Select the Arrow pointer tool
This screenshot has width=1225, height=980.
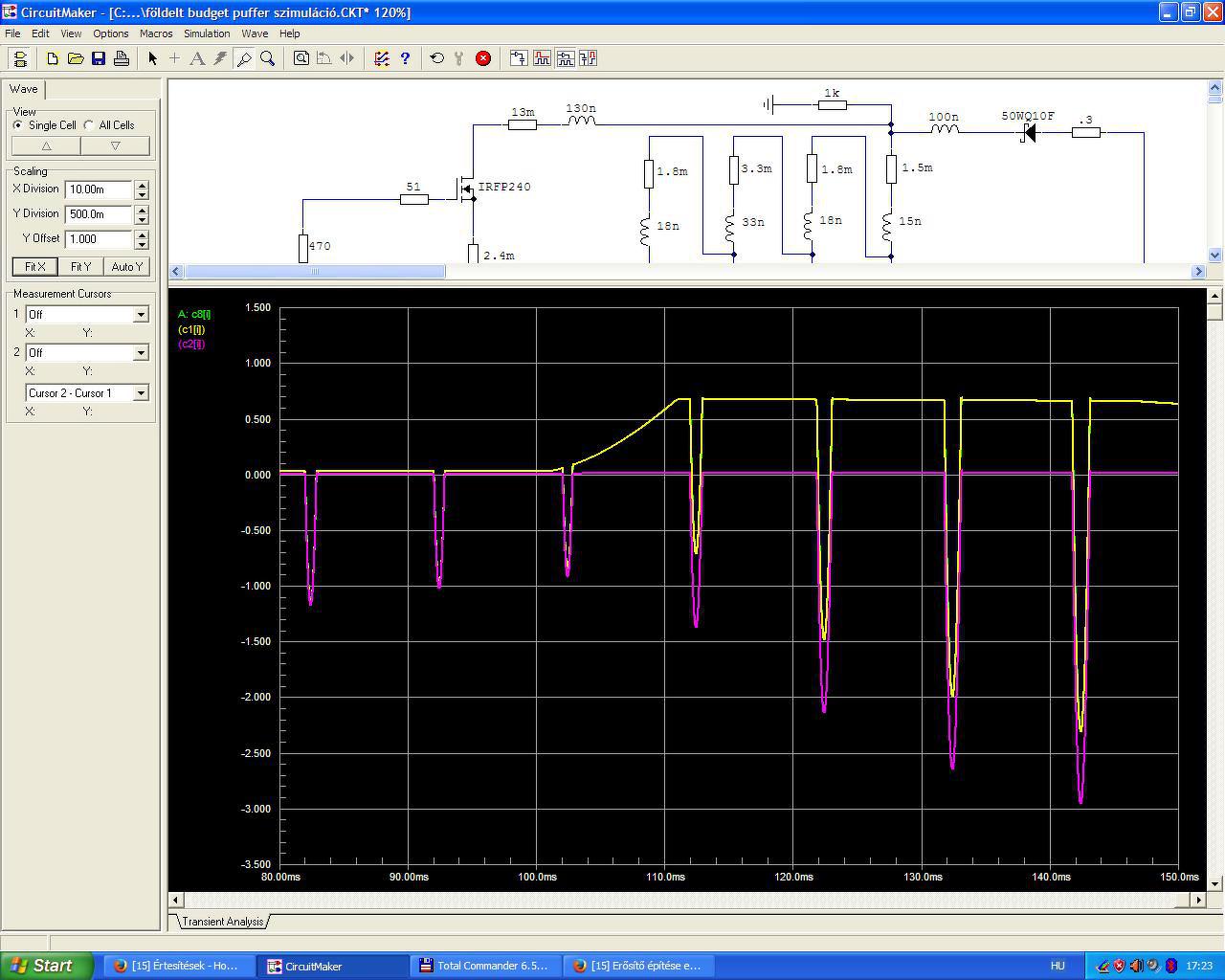tap(152, 58)
